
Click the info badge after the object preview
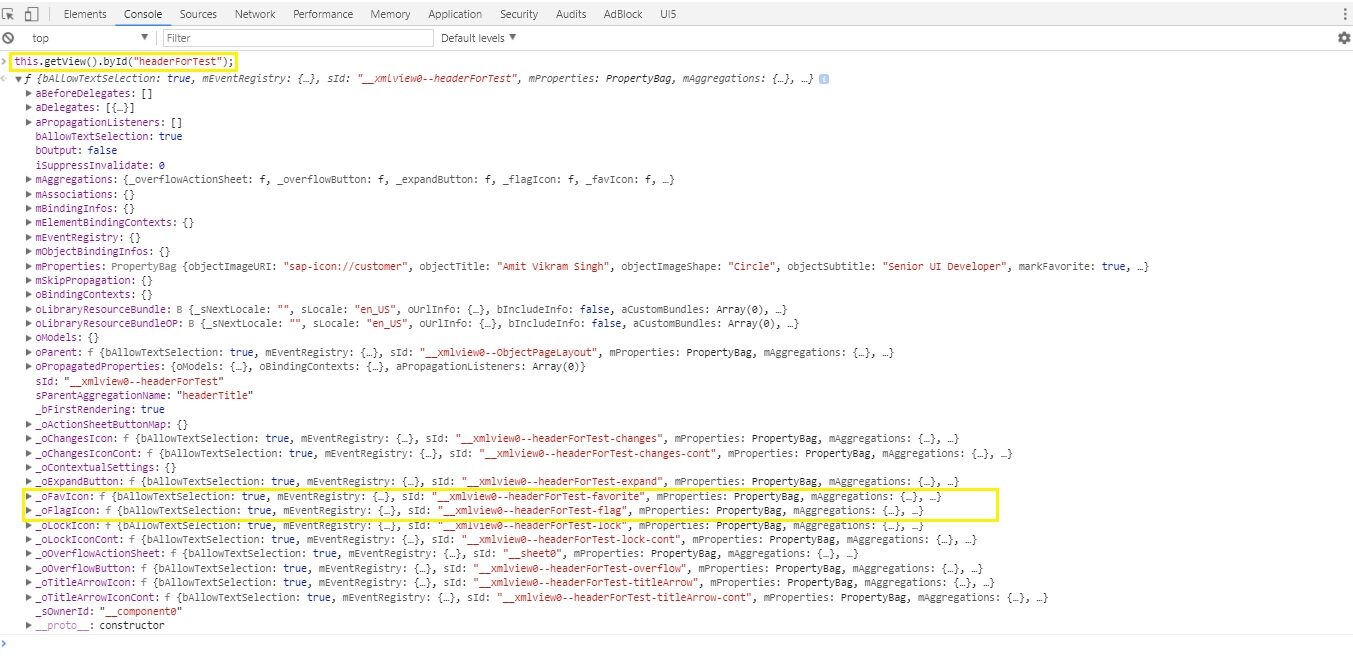click(823, 79)
